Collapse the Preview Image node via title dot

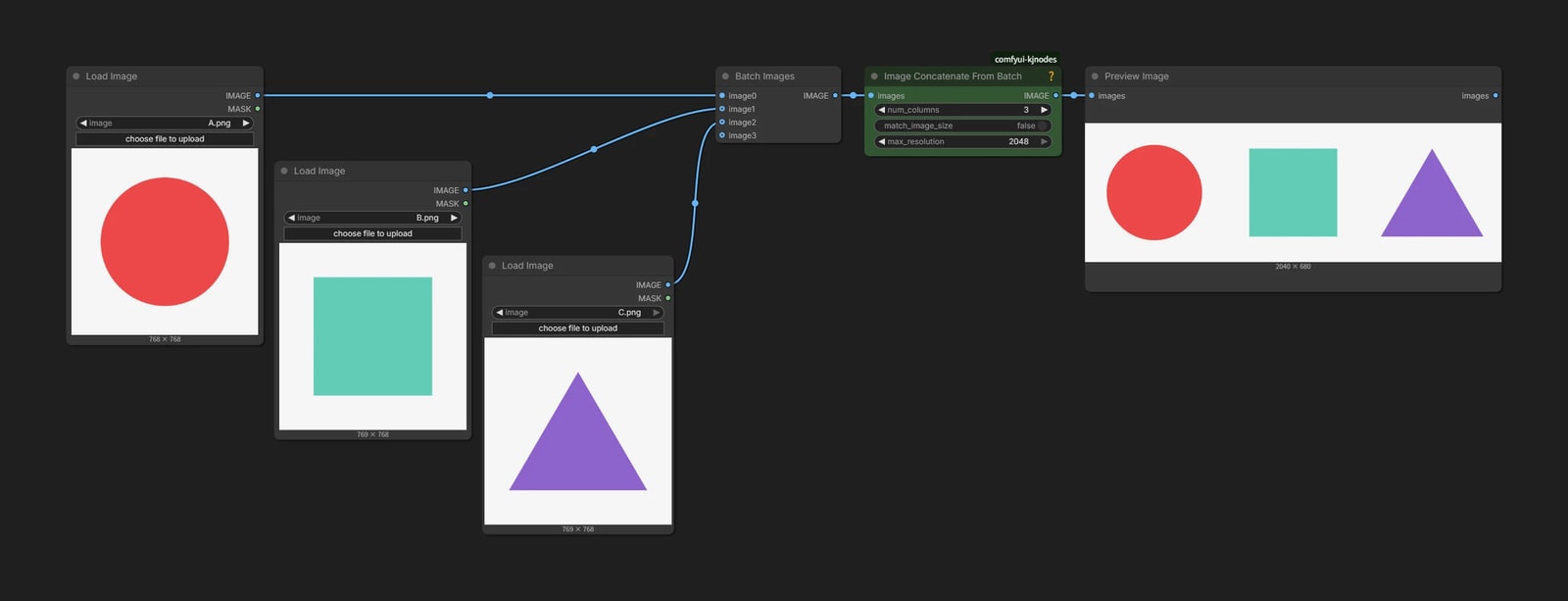(1095, 76)
